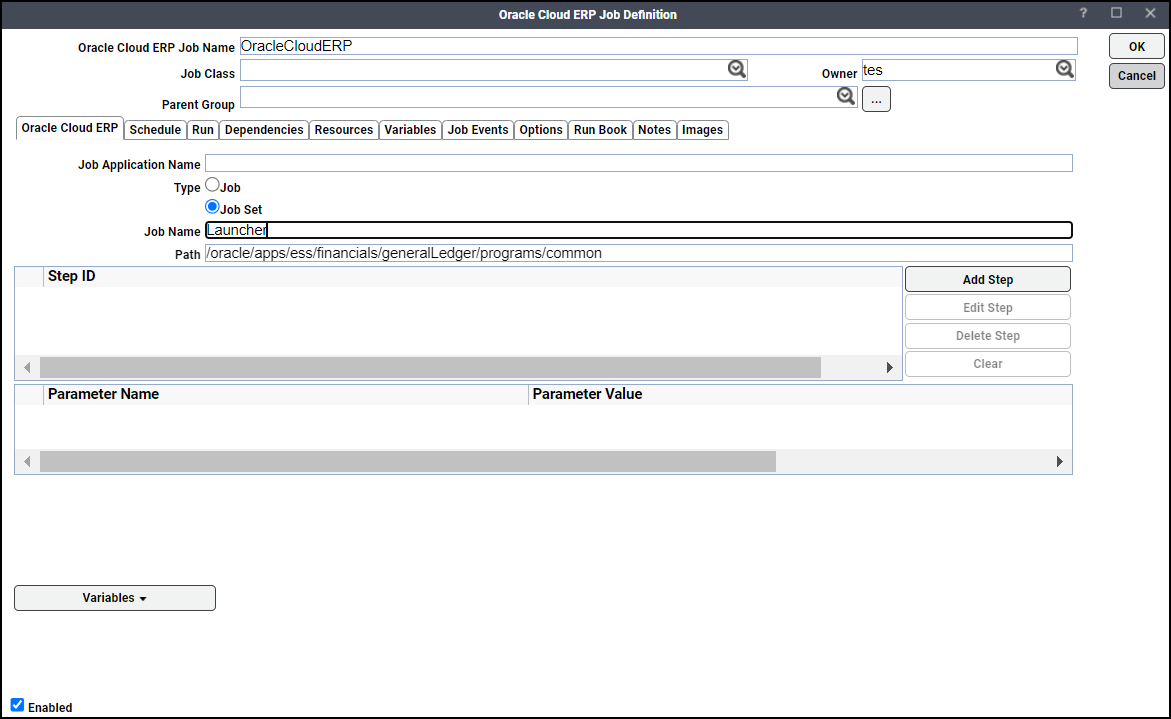Image resolution: width=1171 pixels, height=719 pixels.
Task: Expand the Variables dropdown button
Action: 115,598
